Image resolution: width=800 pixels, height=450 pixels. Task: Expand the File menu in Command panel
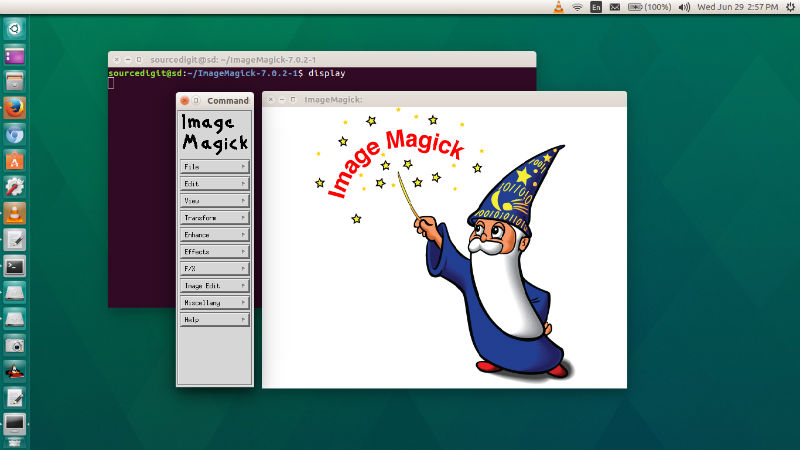point(214,167)
